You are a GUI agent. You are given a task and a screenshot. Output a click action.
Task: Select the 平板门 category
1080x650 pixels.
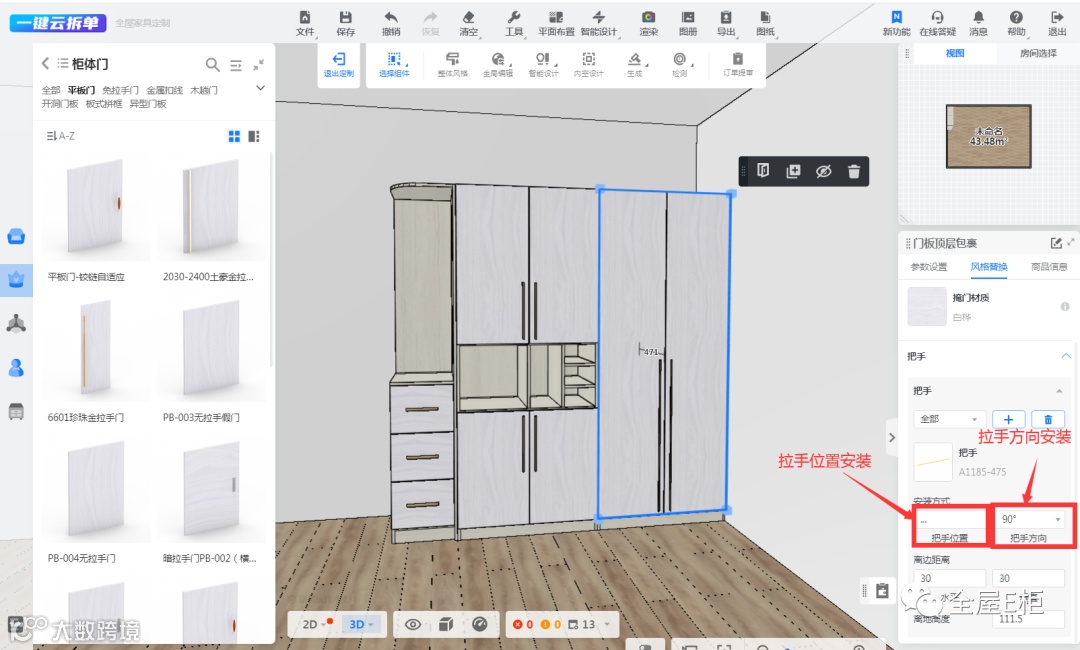81,90
